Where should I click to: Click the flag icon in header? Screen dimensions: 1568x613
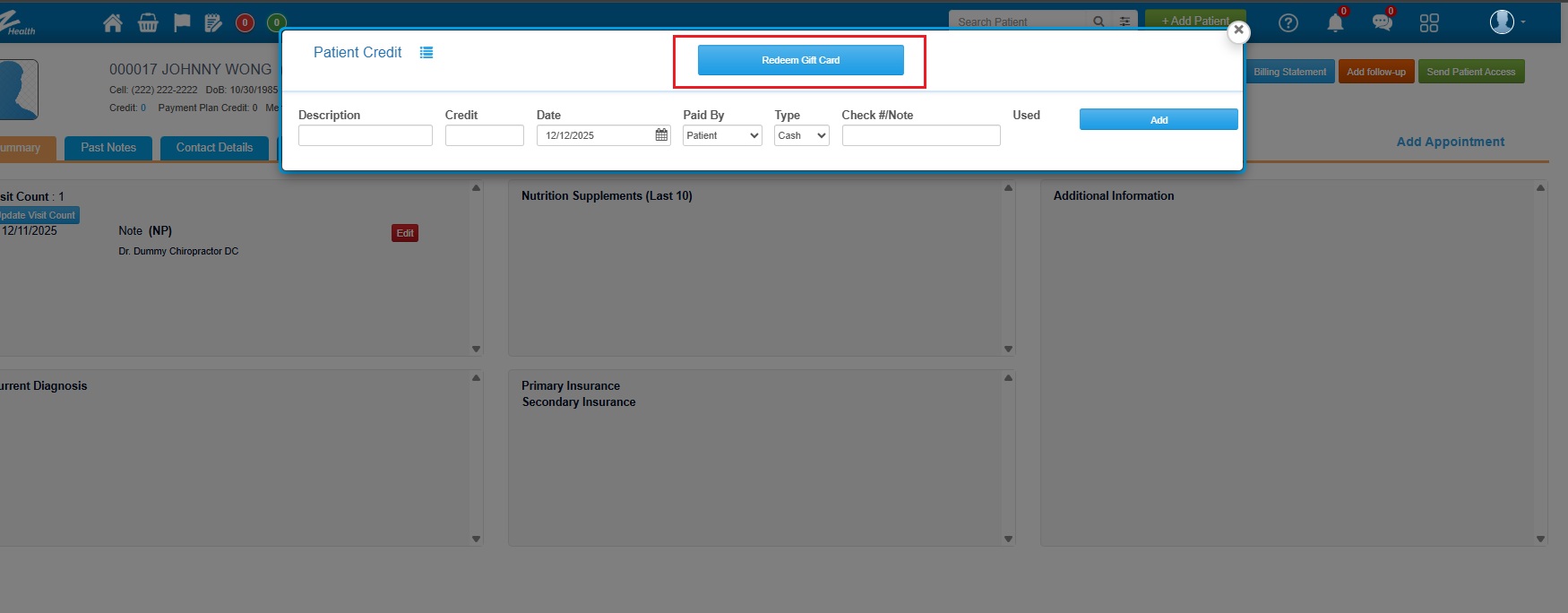coord(181,23)
